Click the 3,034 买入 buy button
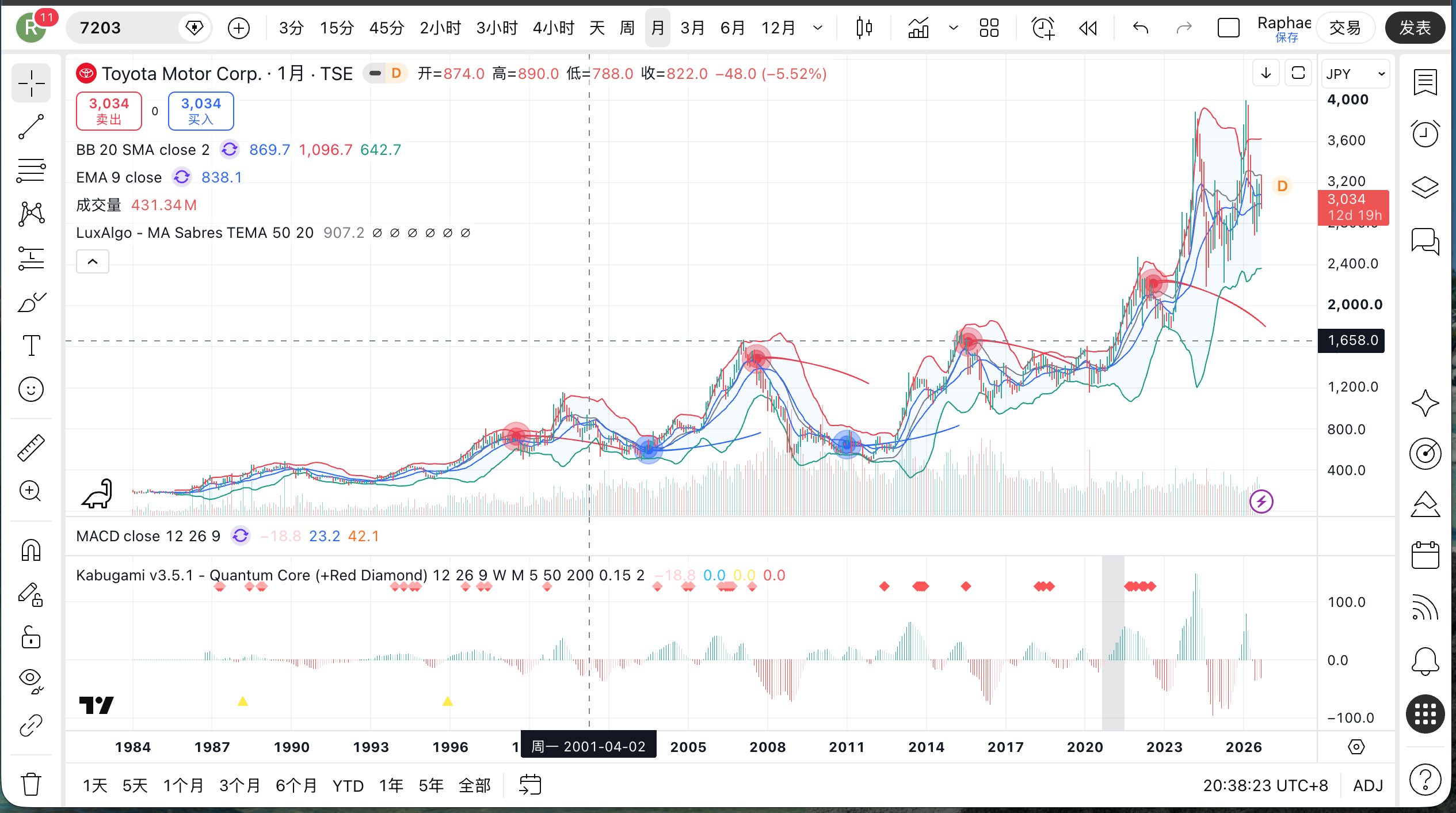Image resolution: width=1456 pixels, height=813 pixels. point(201,111)
